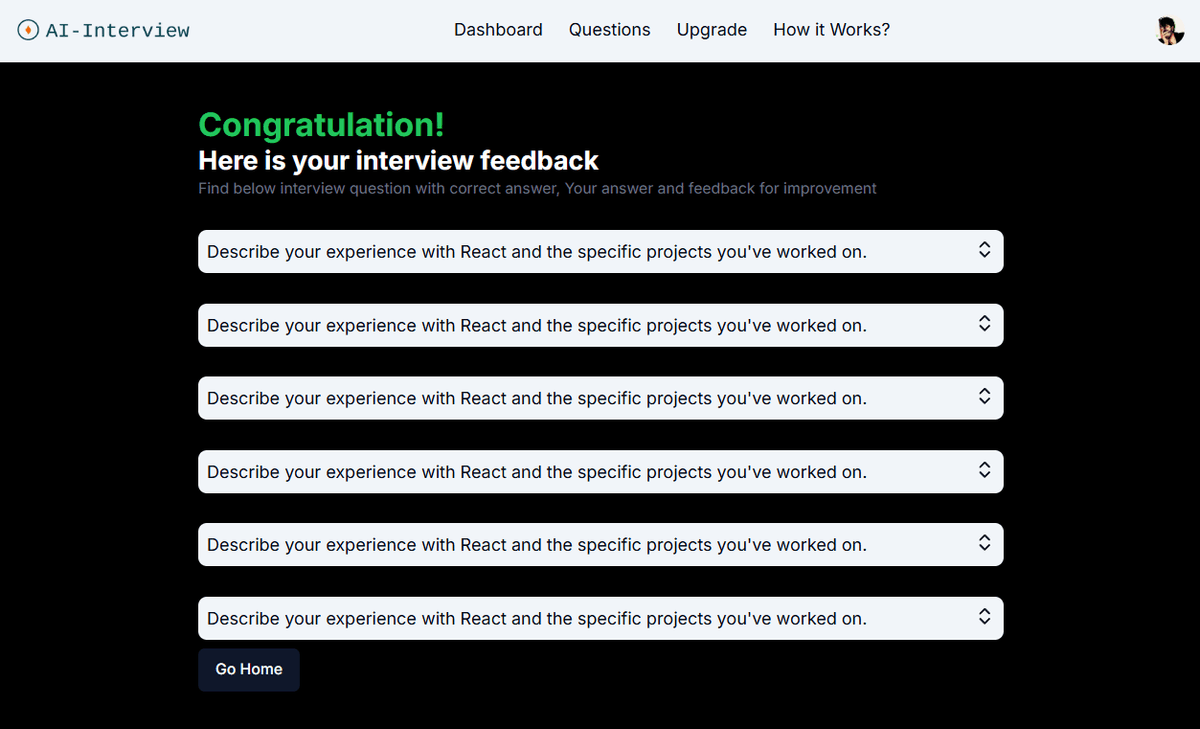Open the Dashboard nav item

click(498, 30)
